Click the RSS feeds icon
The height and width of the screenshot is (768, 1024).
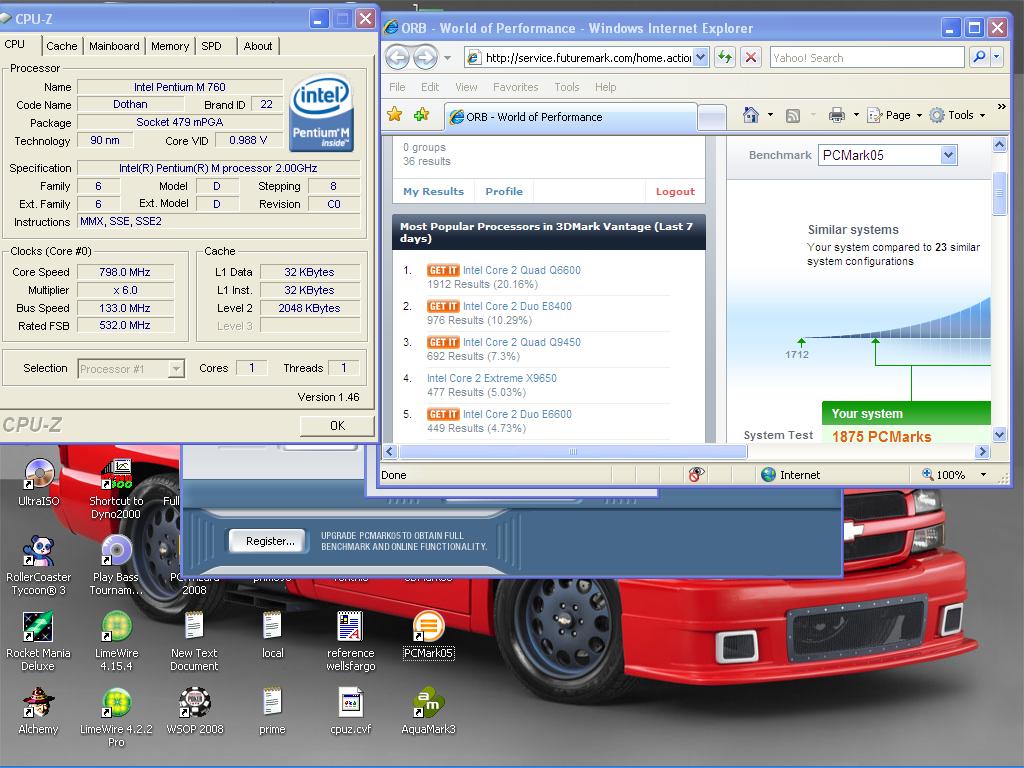[x=793, y=116]
